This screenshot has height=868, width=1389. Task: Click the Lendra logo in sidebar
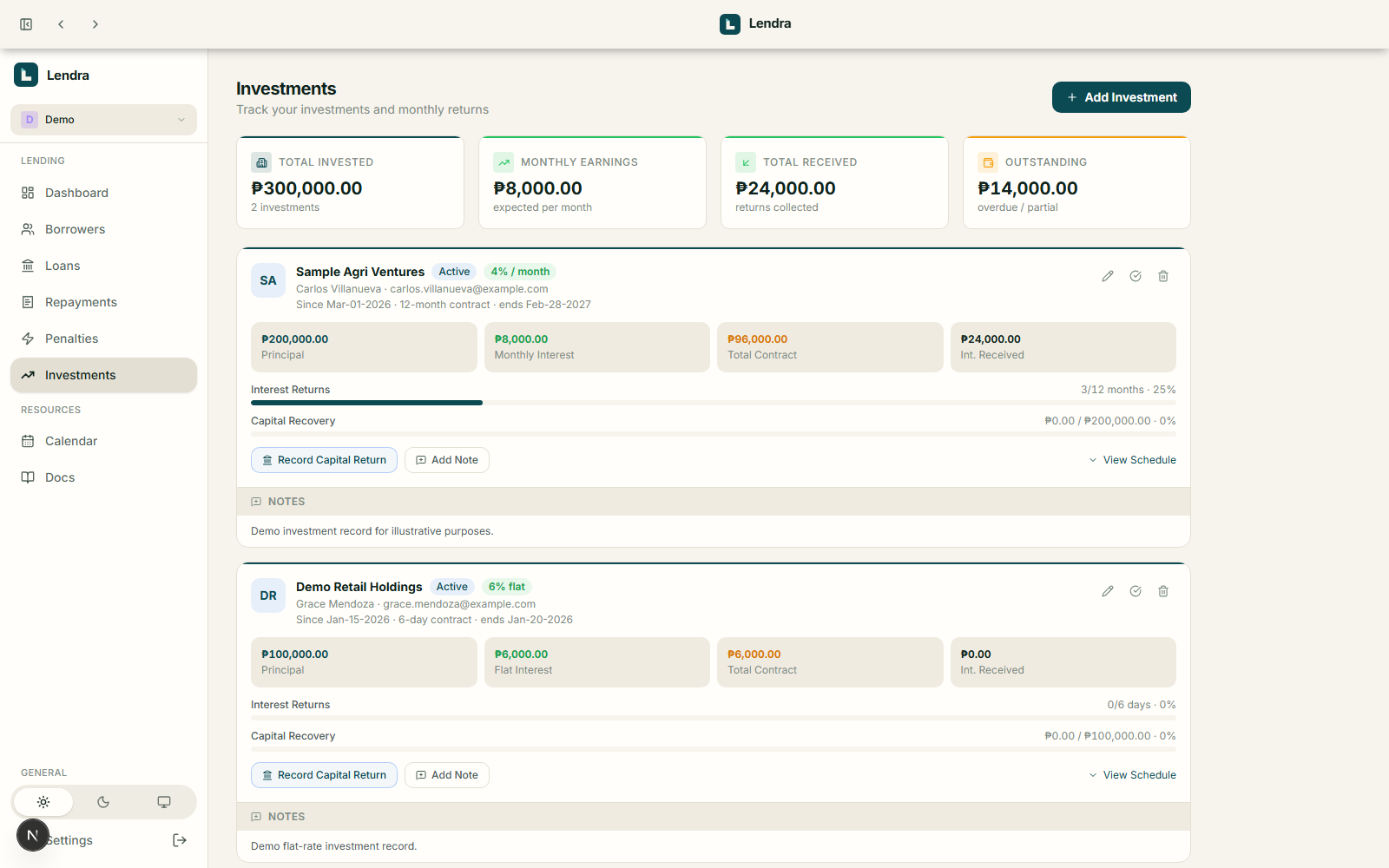click(x=26, y=75)
